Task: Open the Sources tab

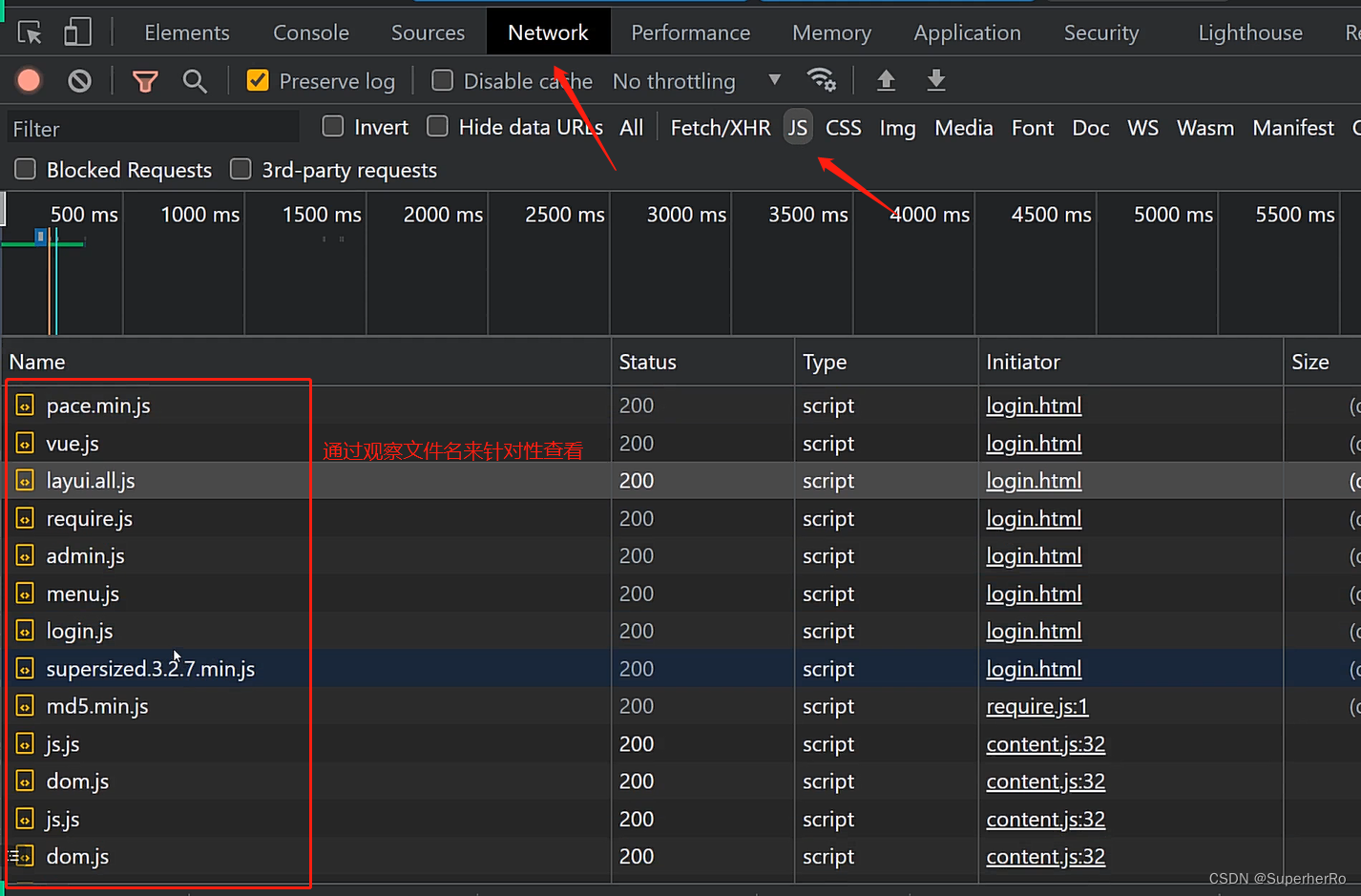Action: click(x=428, y=32)
